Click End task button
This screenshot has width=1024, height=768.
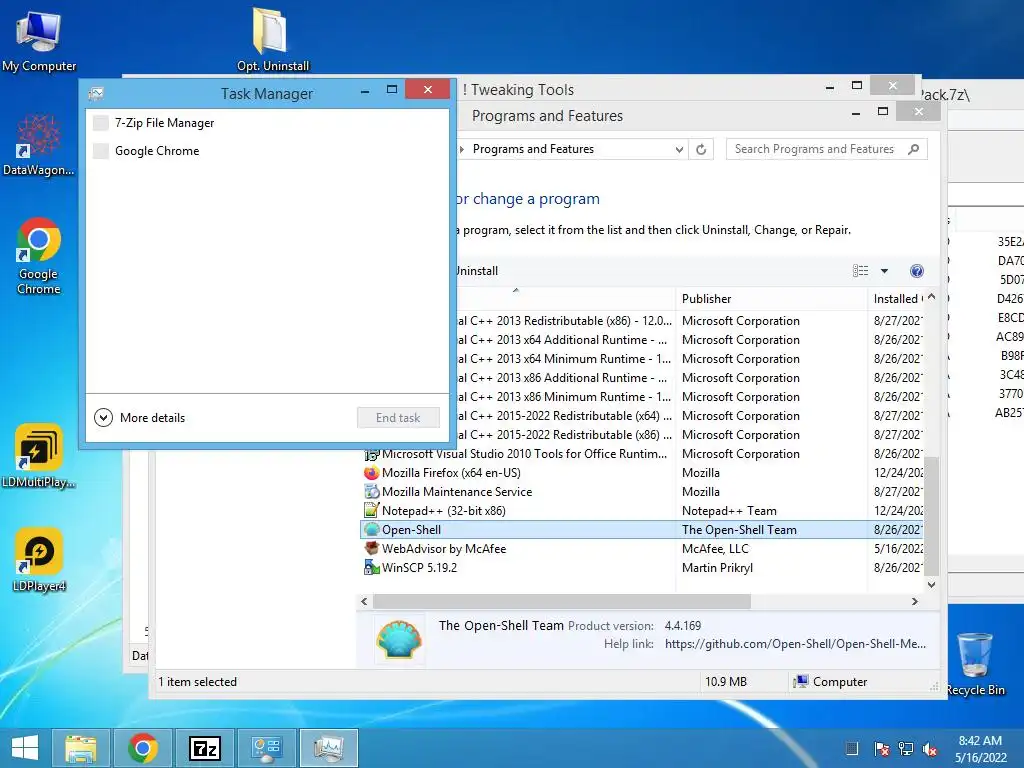[398, 417]
